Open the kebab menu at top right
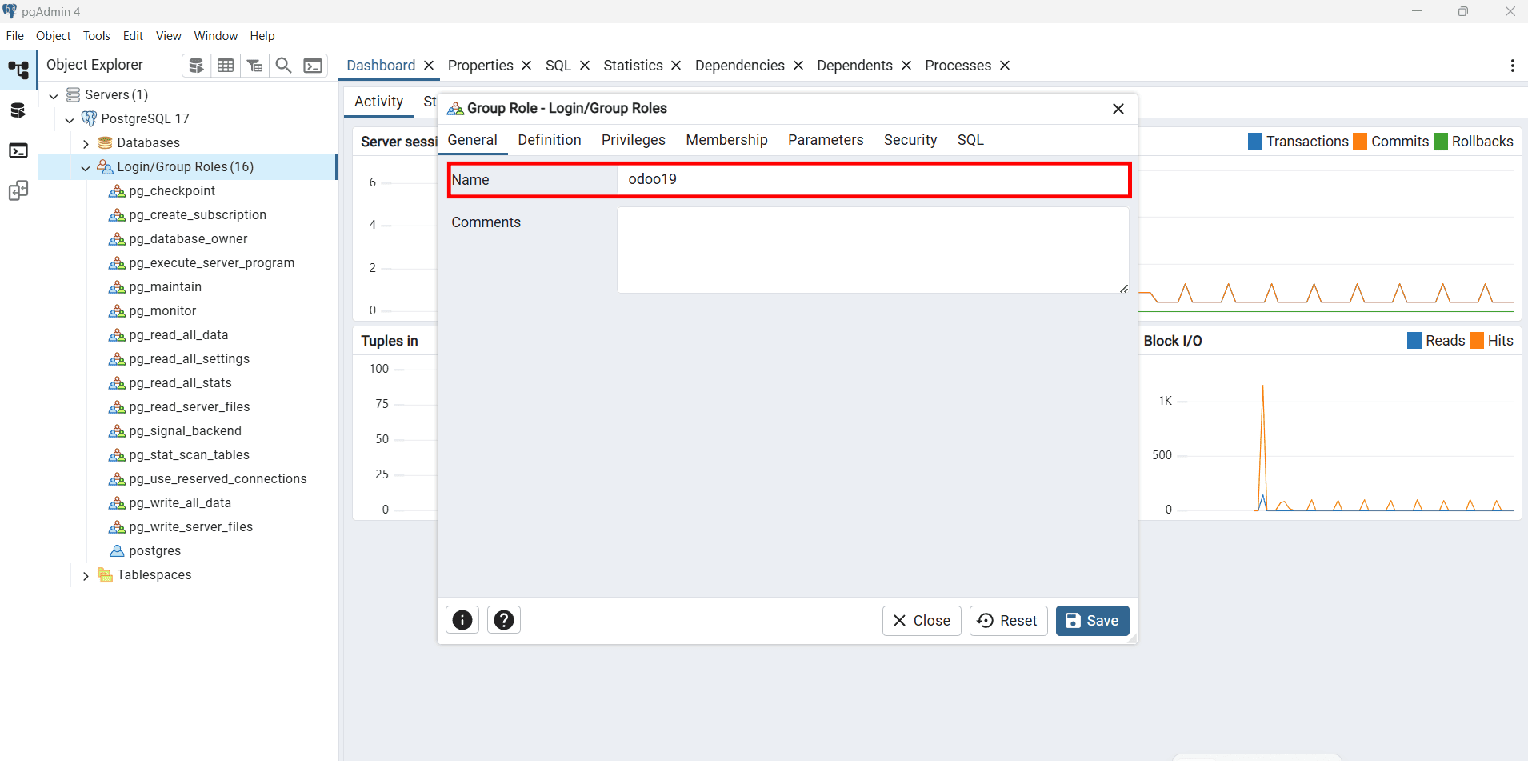This screenshot has height=761, width=1528. 1512,65
